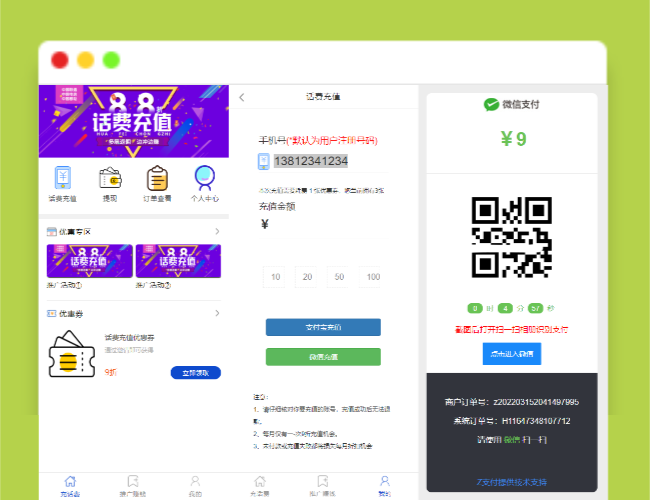Select bookmark tab in middle bottom bar
The width and height of the screenshot is (650, 500).
click(323, 486)
